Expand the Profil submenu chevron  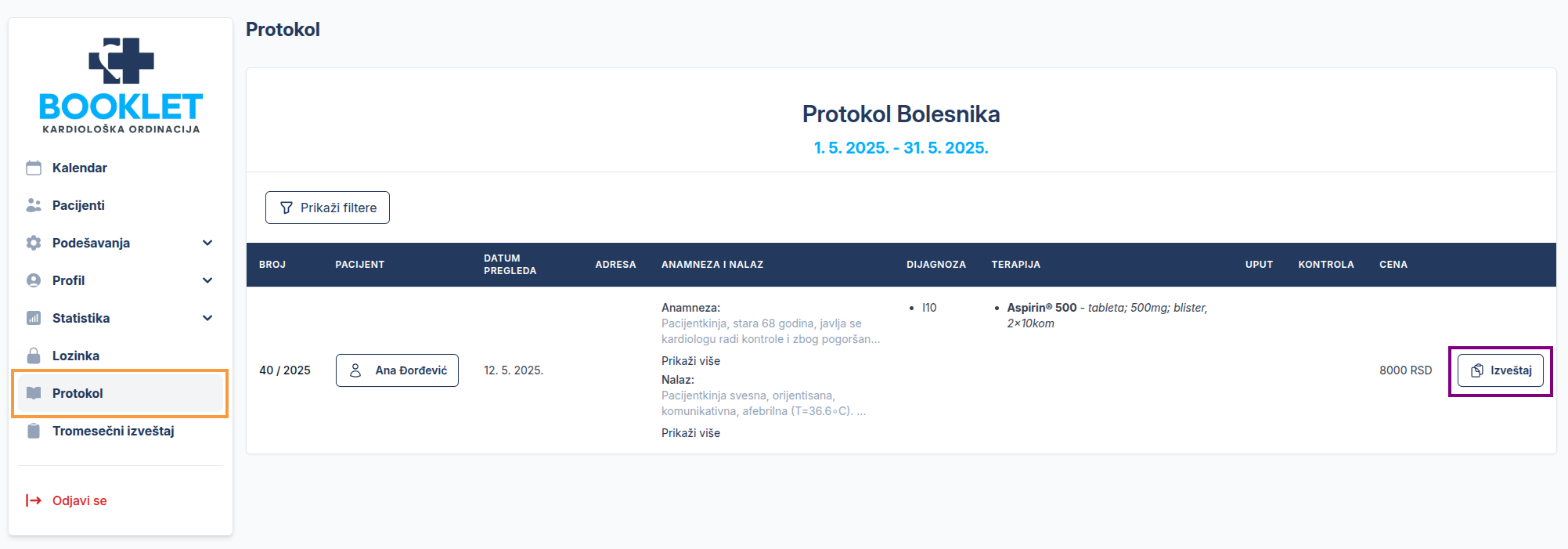(x=207, y=280)
